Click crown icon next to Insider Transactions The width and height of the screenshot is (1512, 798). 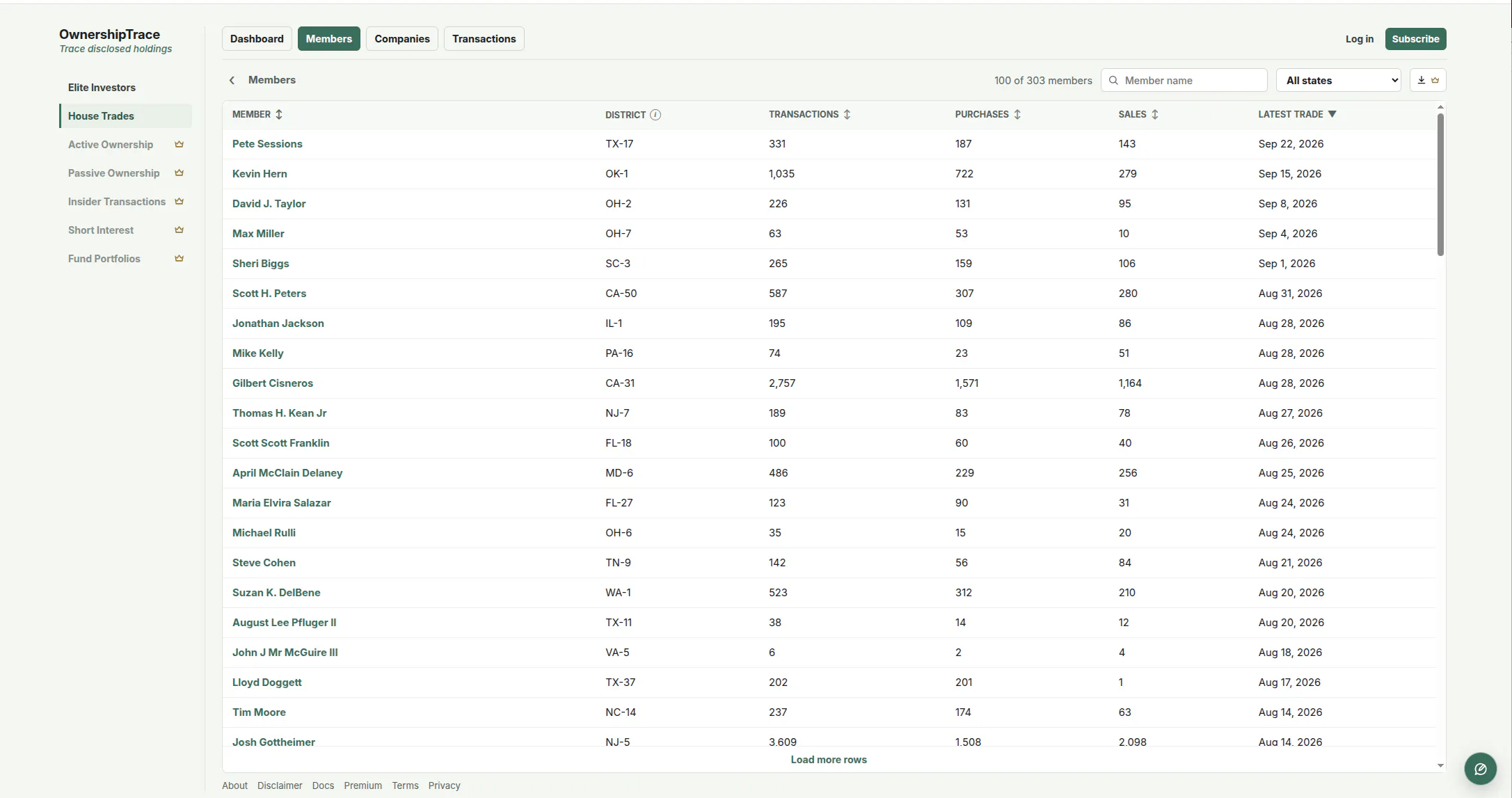click(179, 202)
